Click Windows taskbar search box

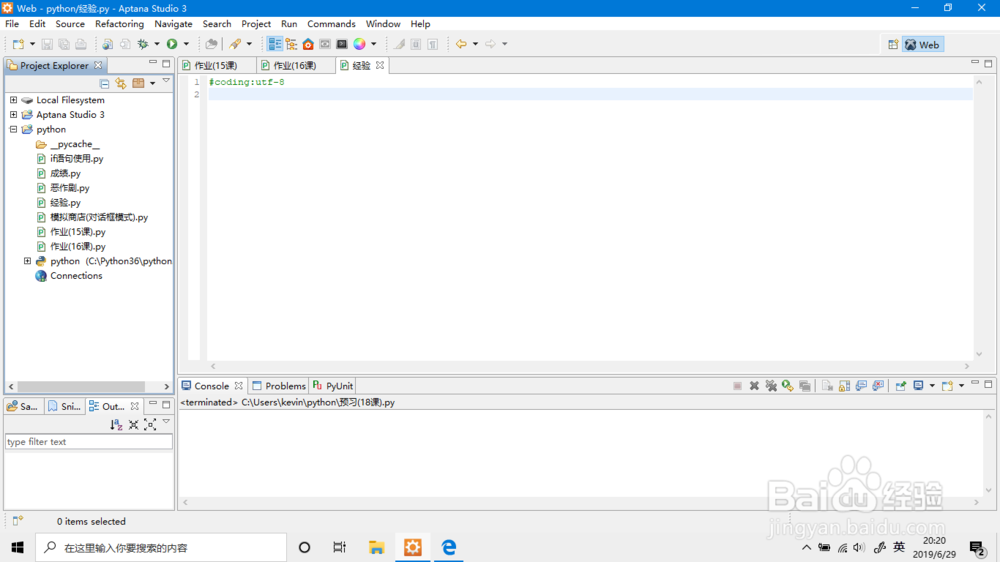click(x=161, y=547)
